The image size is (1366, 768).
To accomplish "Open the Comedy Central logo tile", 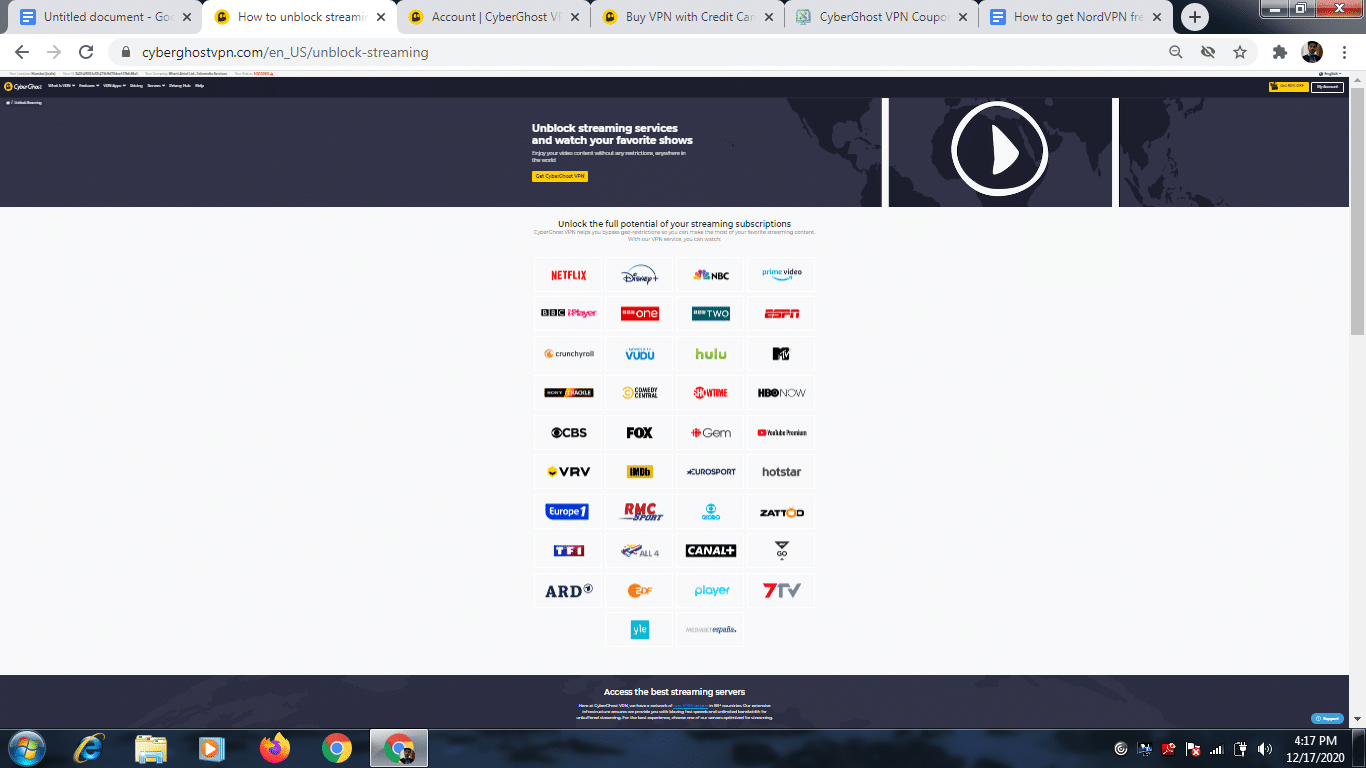I will coord(640,393).
